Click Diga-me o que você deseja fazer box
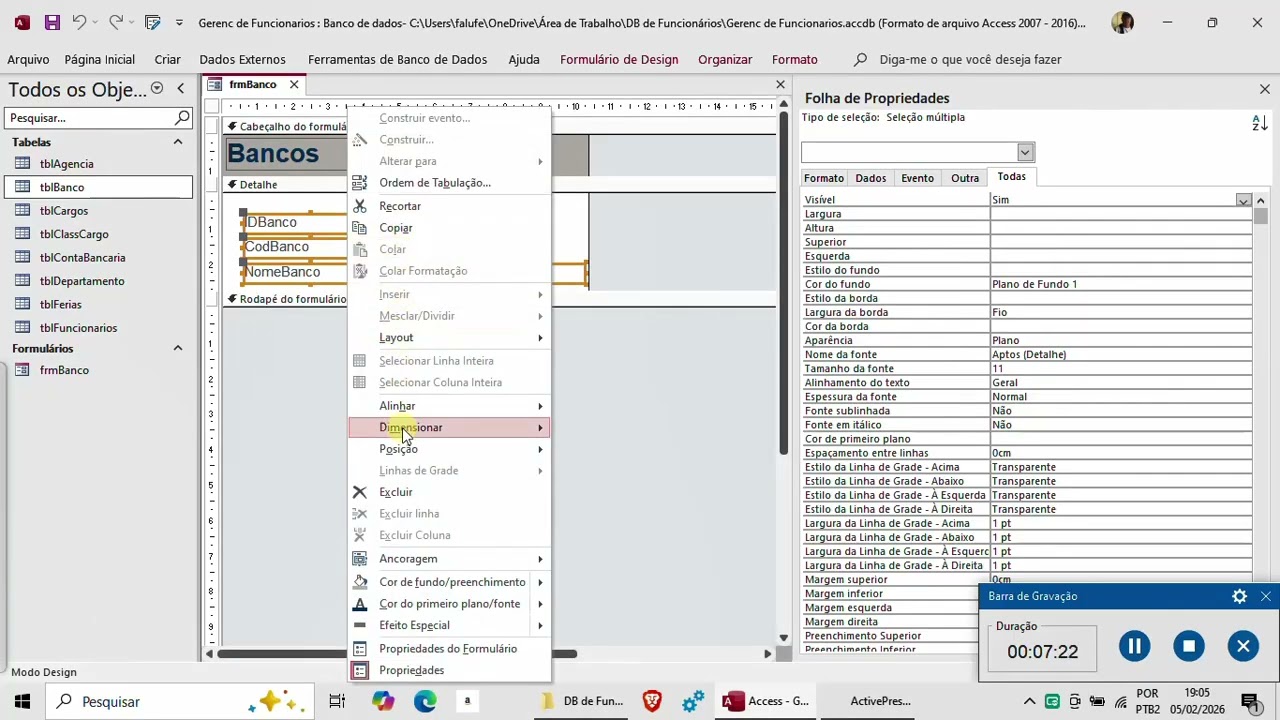Screen dimensions: 1280x720 (x=970, y=60)
